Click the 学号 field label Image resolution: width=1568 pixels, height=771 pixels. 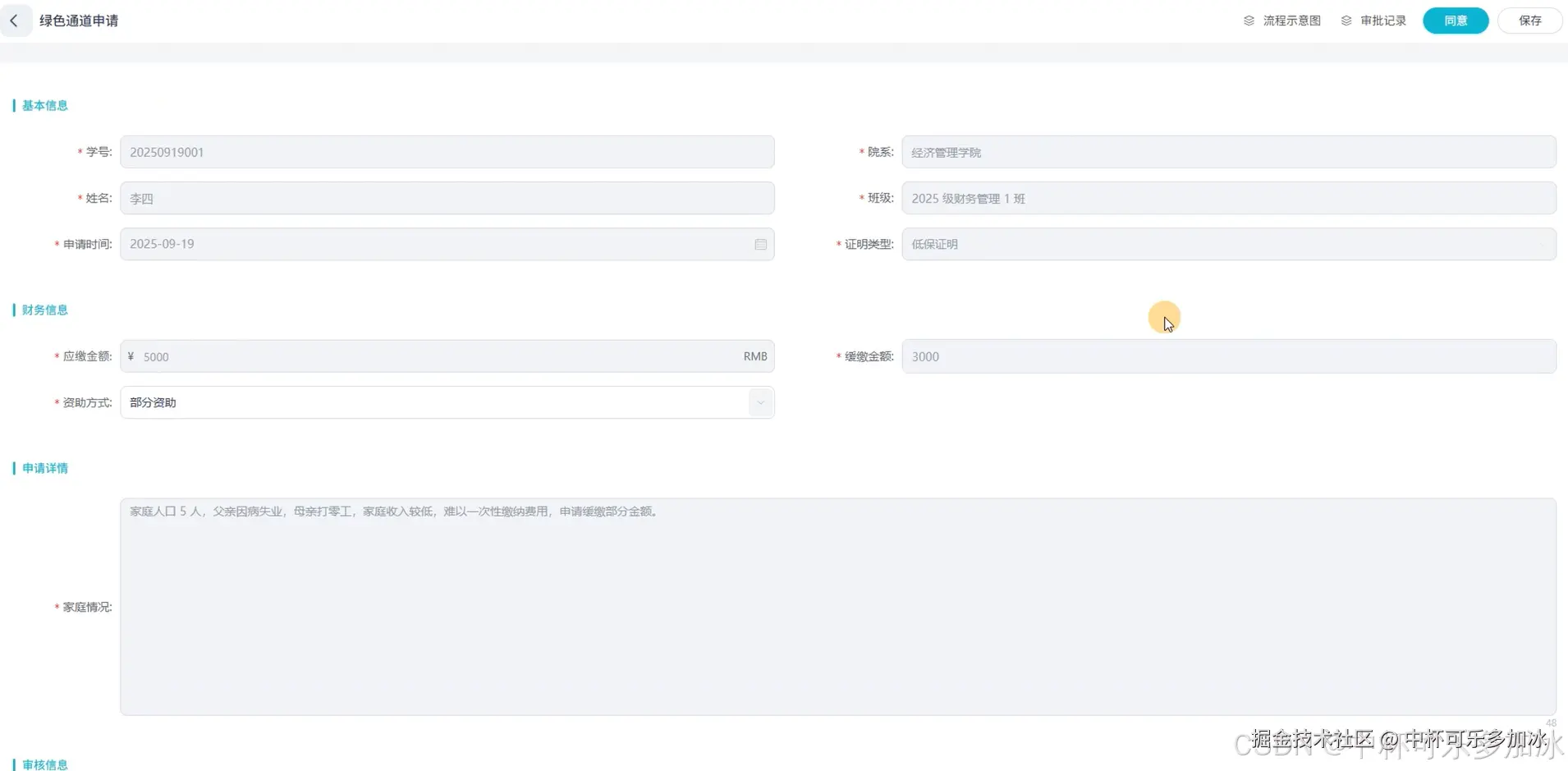click(x=99, y=152)
